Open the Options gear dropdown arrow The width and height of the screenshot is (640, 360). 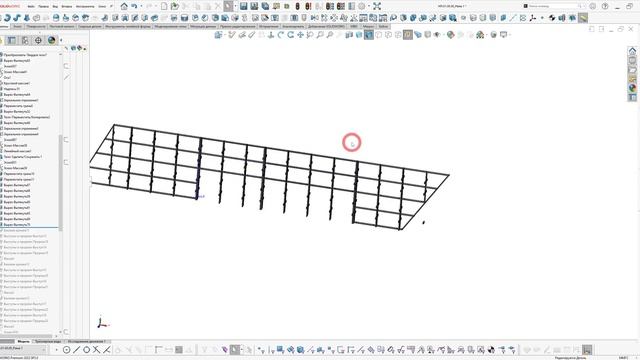tap(369, 6)
